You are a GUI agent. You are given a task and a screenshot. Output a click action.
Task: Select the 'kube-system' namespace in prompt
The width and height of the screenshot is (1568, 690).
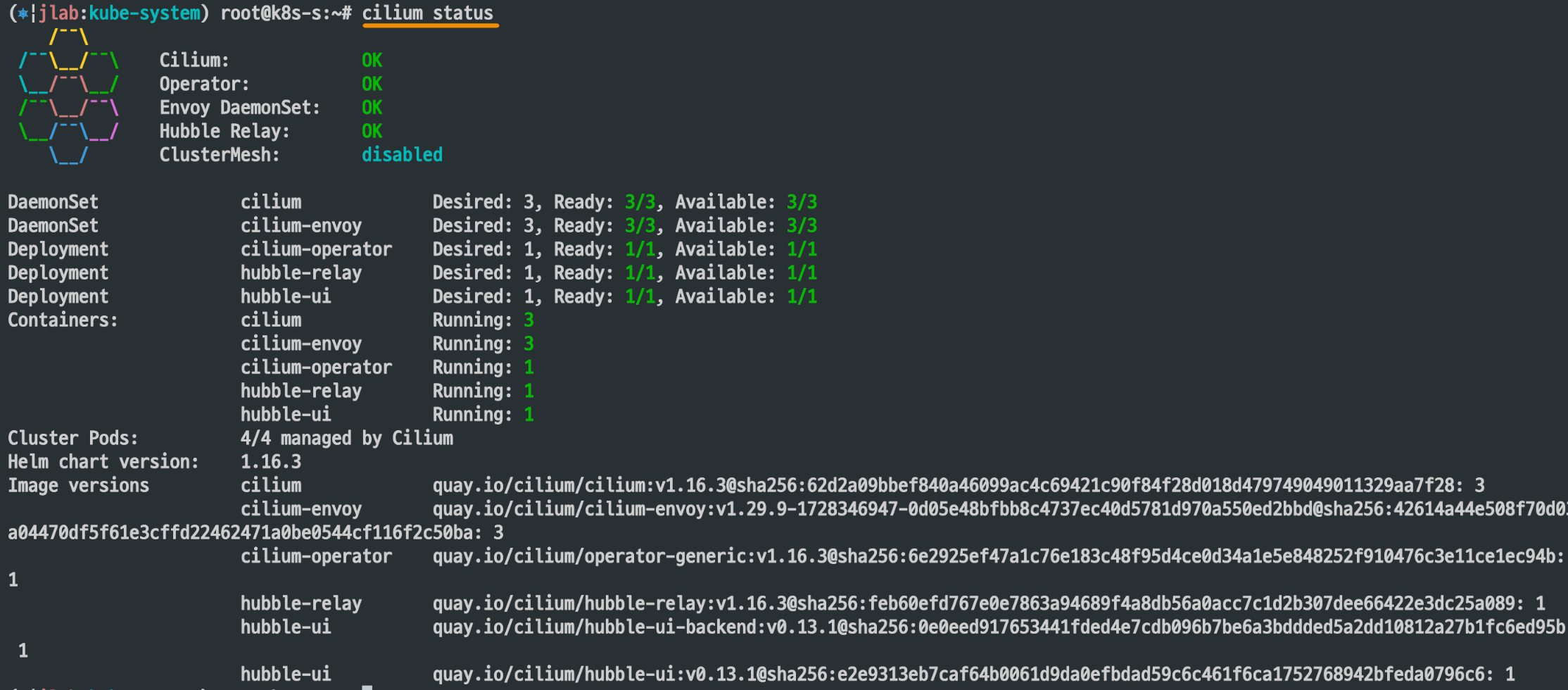pos(144,13)
